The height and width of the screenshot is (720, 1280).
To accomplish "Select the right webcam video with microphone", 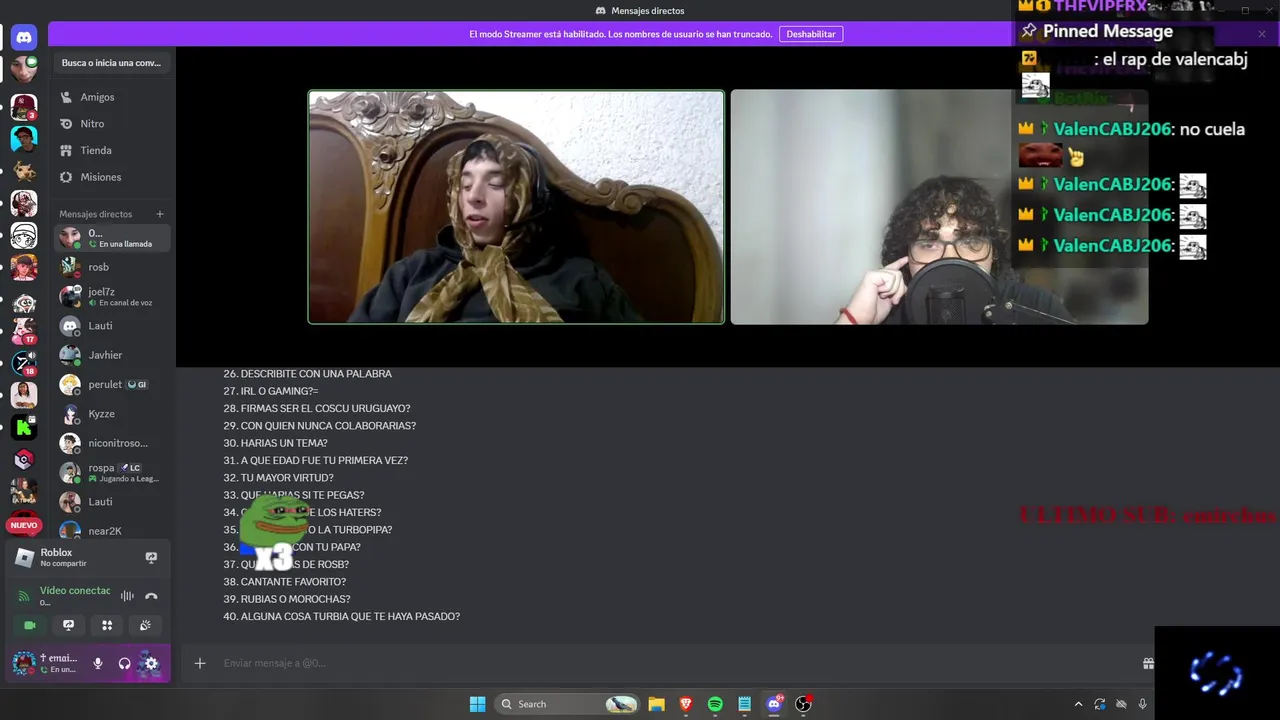I will click(939, 207).
